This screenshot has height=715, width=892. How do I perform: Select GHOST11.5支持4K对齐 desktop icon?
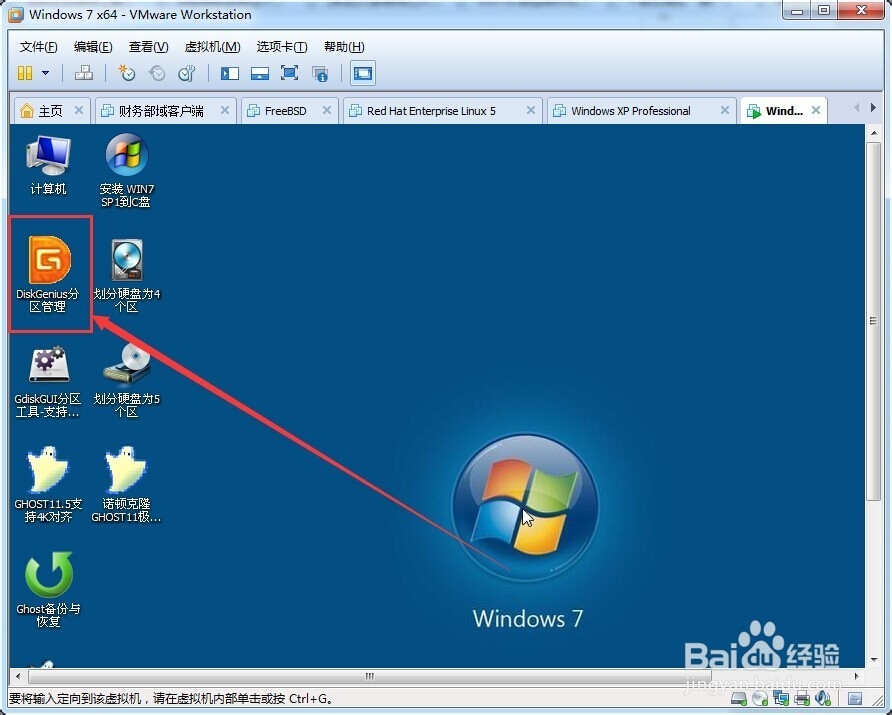pos(48,485)
